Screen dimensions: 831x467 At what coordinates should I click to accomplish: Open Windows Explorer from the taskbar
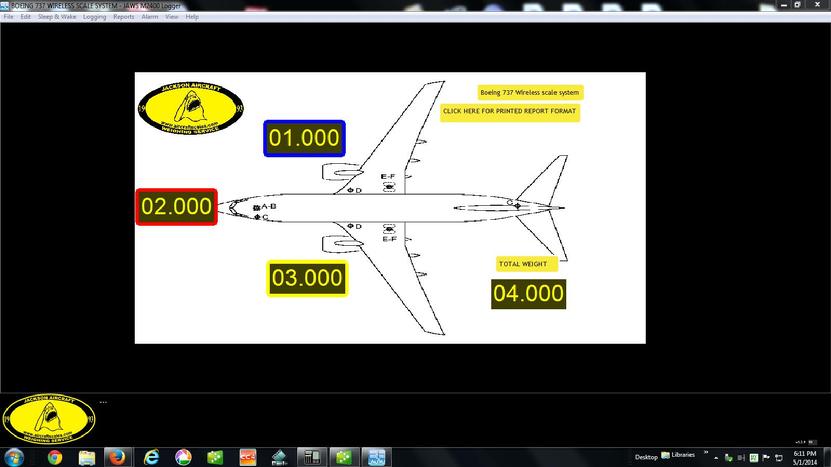pyautogui.click(x=86, y=457)
